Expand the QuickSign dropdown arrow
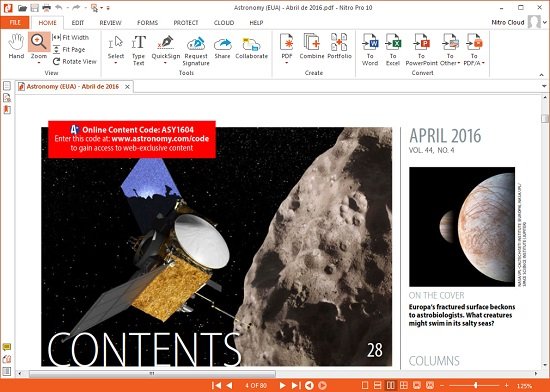The image size is (550, 392). [166, 63]
